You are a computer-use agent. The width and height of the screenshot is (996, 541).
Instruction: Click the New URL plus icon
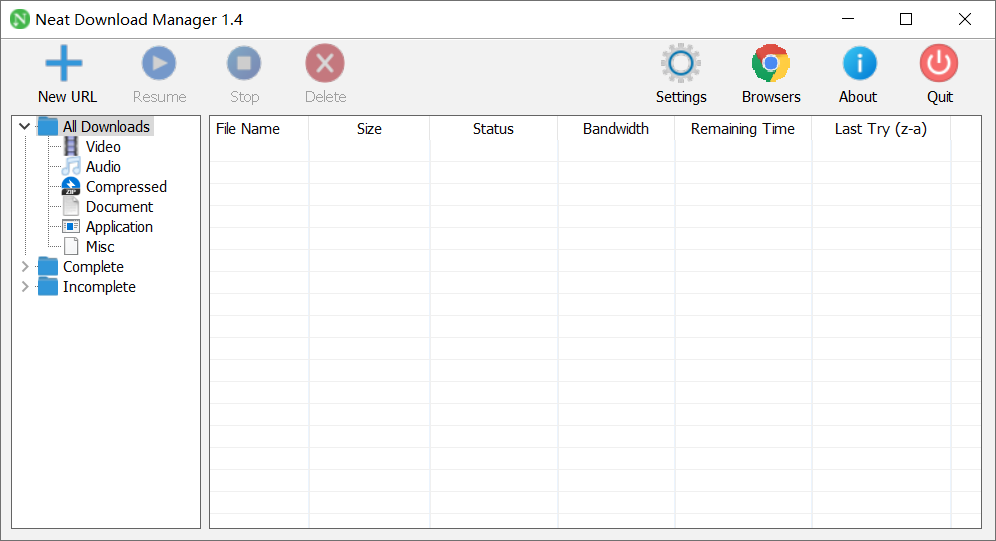tap(64, 64)
